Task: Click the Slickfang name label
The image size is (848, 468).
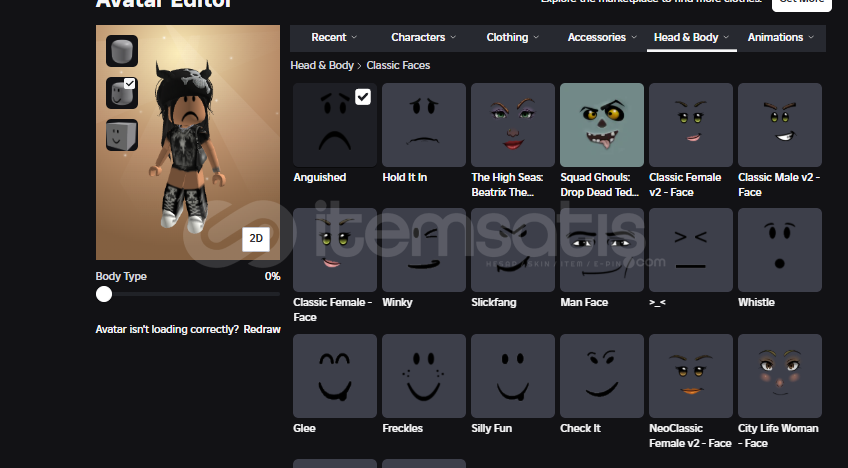Action: coord(493,302)
